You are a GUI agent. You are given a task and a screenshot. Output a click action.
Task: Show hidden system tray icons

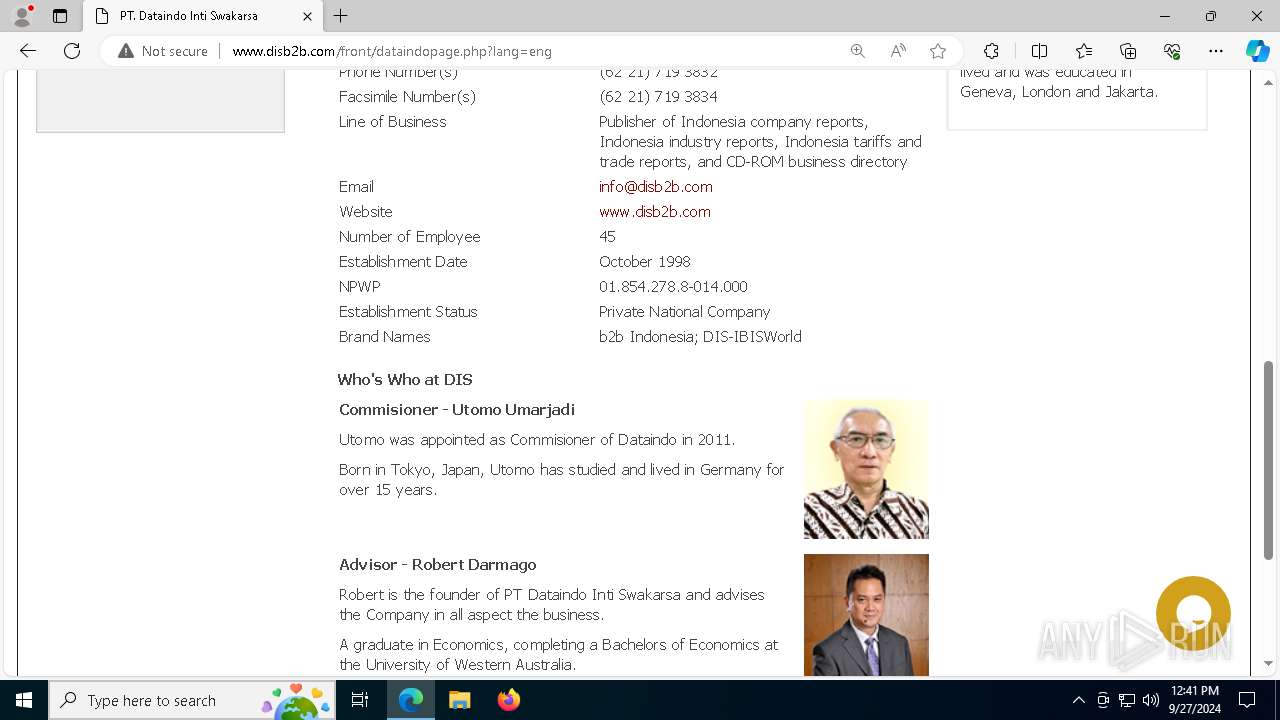[1078, 700]
